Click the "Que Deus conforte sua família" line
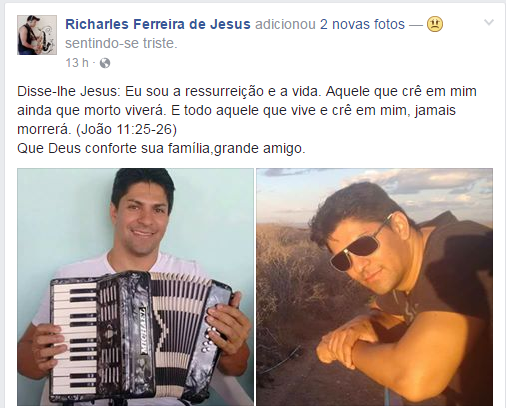The height and width of the screenshot is (408, 506). tap(161, 148)
